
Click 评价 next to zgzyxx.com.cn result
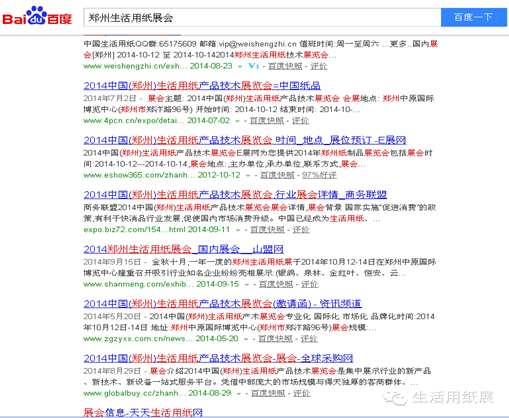309,339
